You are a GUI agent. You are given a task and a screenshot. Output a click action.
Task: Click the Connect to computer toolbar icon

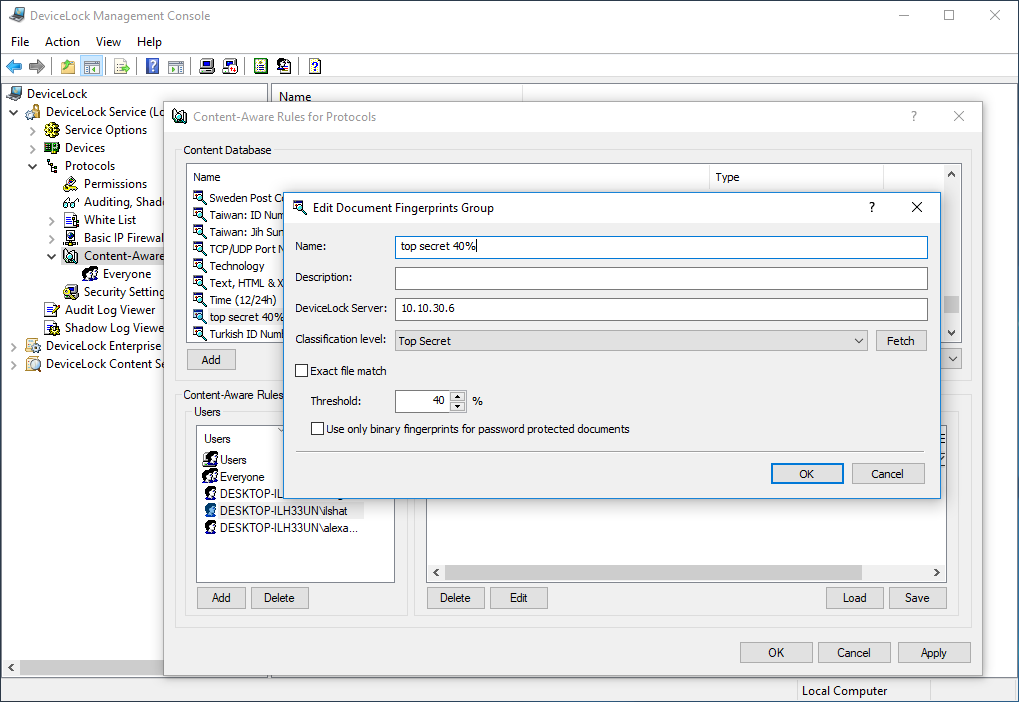[207, 66]
